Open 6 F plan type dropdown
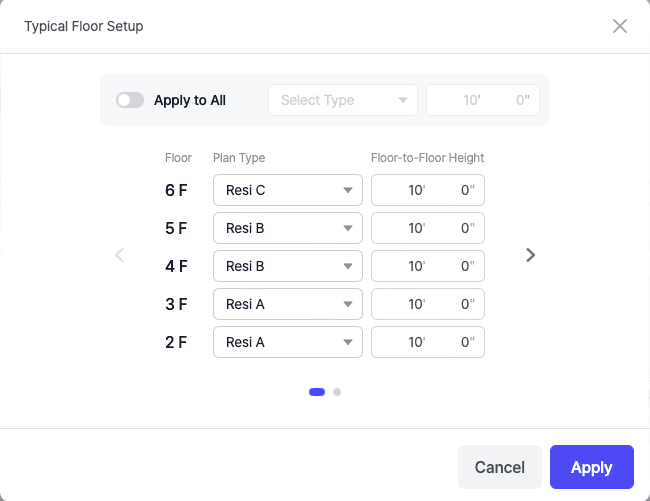Screen dimensions: 650x501 click(288, 190)
